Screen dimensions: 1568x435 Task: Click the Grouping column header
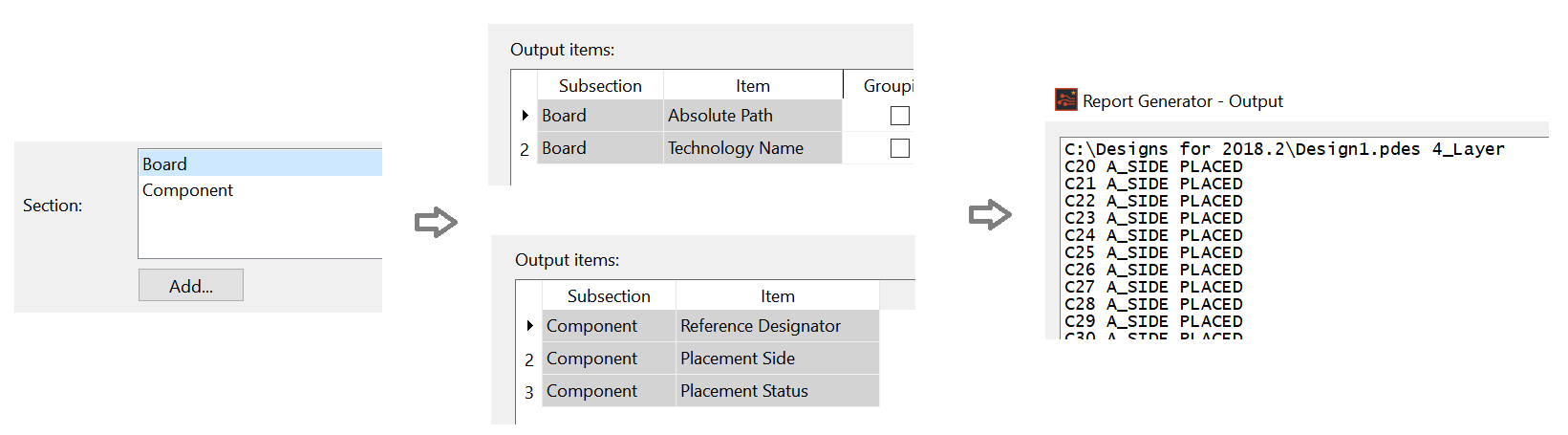[x=888, y=85]
